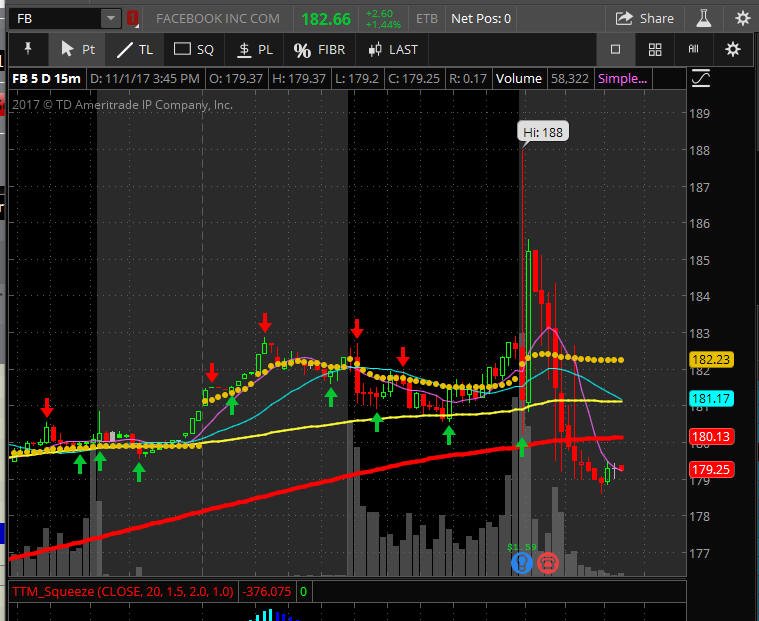The height and width of the screenshot is (621, 759).
Task: Click the Simple moving average study label
Action: [622, 78]
